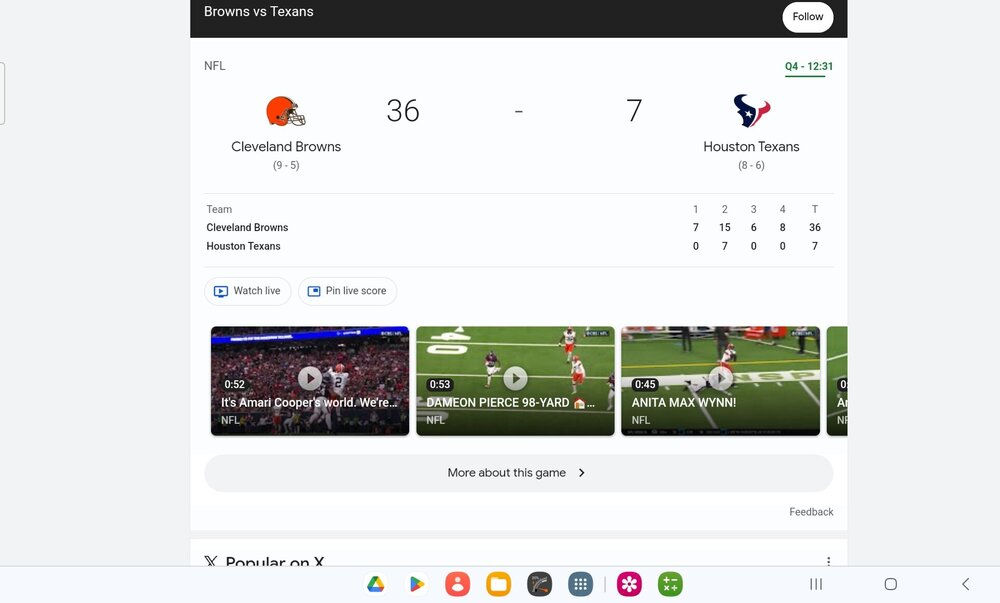Play the DAMEON PIERCE 98-YARD video
Viewport: 1000px width, 603px height.
tap(515, 381)
